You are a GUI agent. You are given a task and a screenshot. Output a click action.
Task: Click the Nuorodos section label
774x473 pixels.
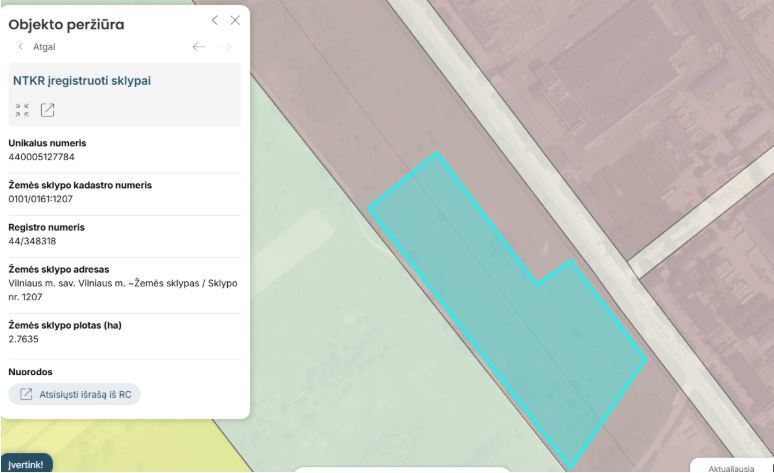tap(31, 372)
